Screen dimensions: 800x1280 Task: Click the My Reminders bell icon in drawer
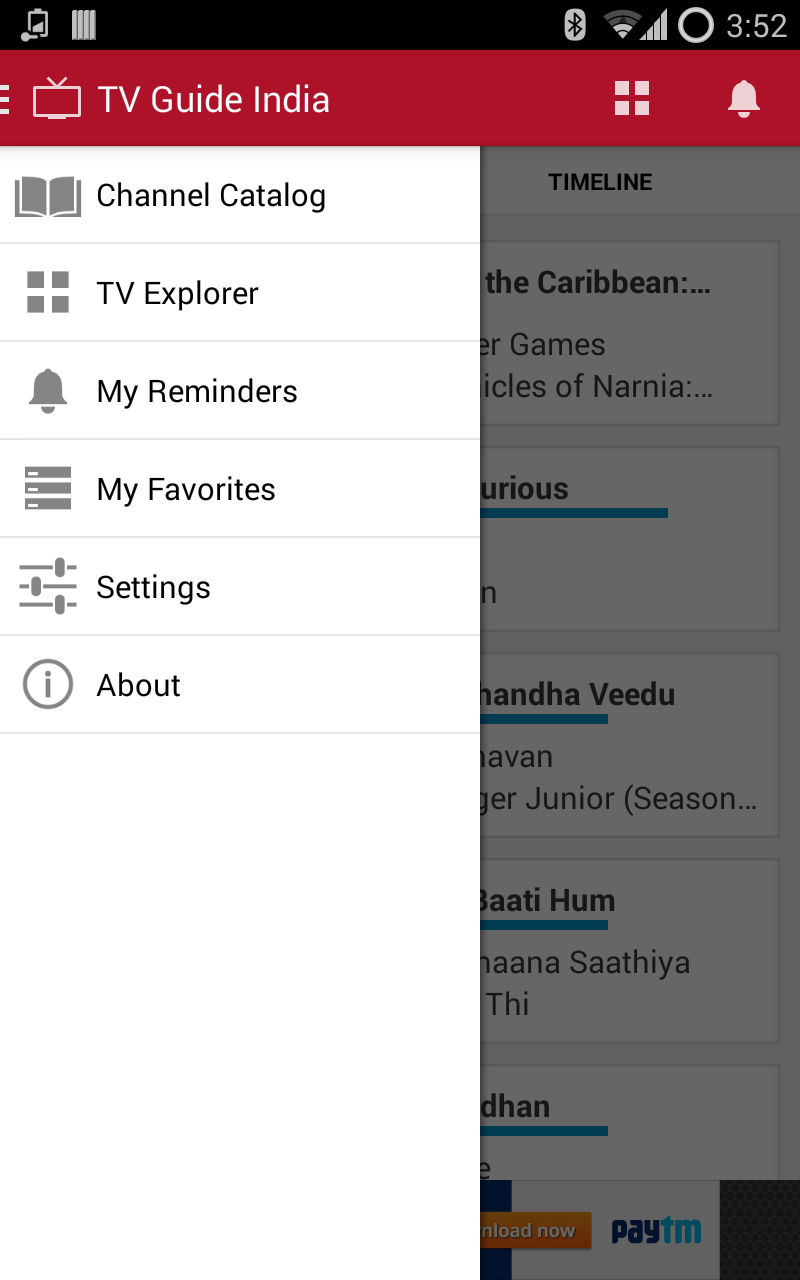click(x=47, y=391)
